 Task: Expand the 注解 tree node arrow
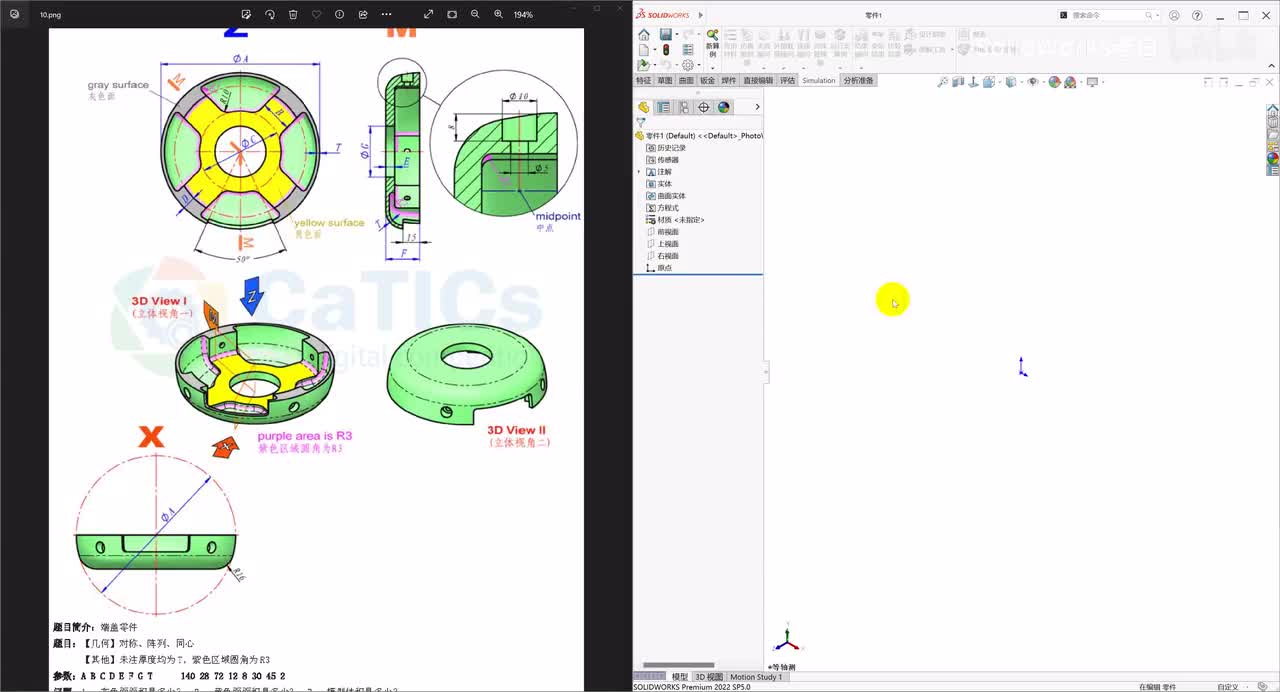pyautogui.click(x=639, y=172)
